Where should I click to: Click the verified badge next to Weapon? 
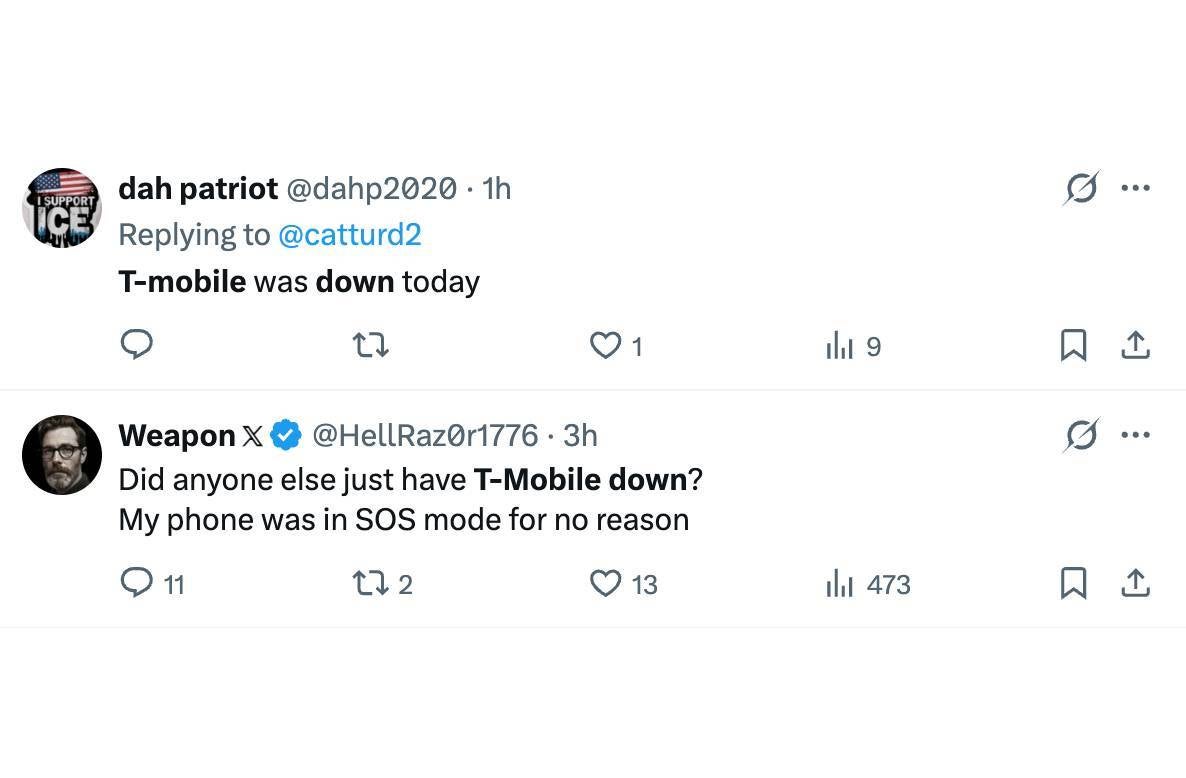click(285, 435)
